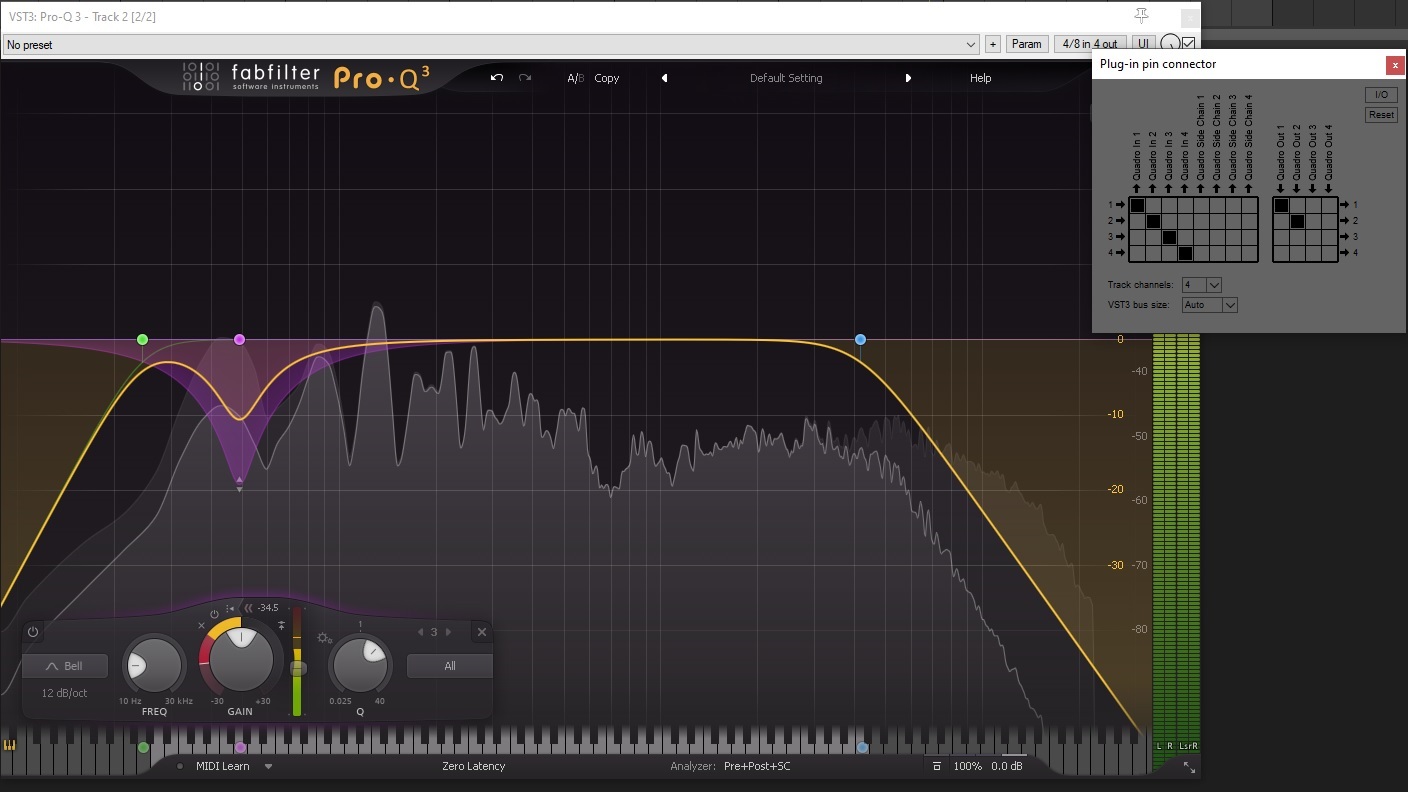Click the pin icon on the plug-in window
Image resolution: width=1408 pixels, height=792 pixels.
(1140, 15)
